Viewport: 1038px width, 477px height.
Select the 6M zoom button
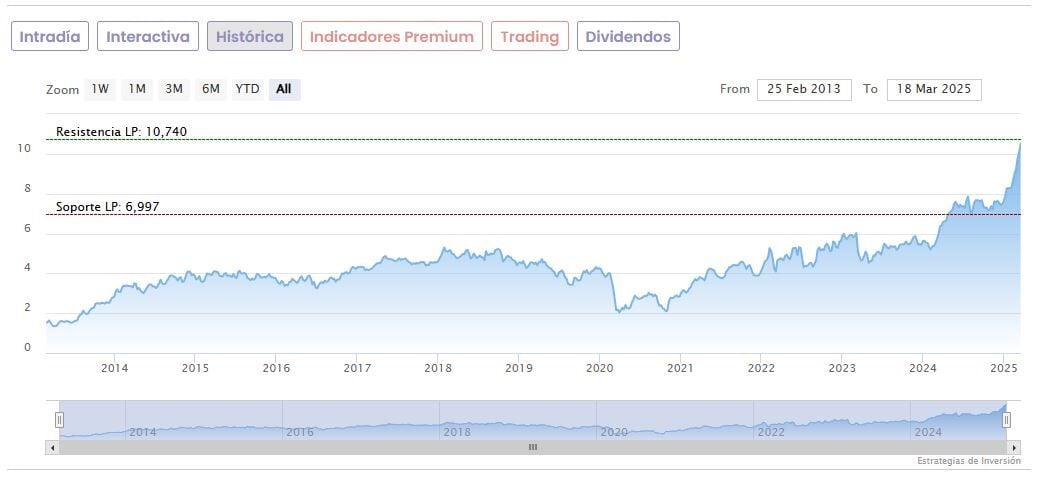click(x=210, y=89)
